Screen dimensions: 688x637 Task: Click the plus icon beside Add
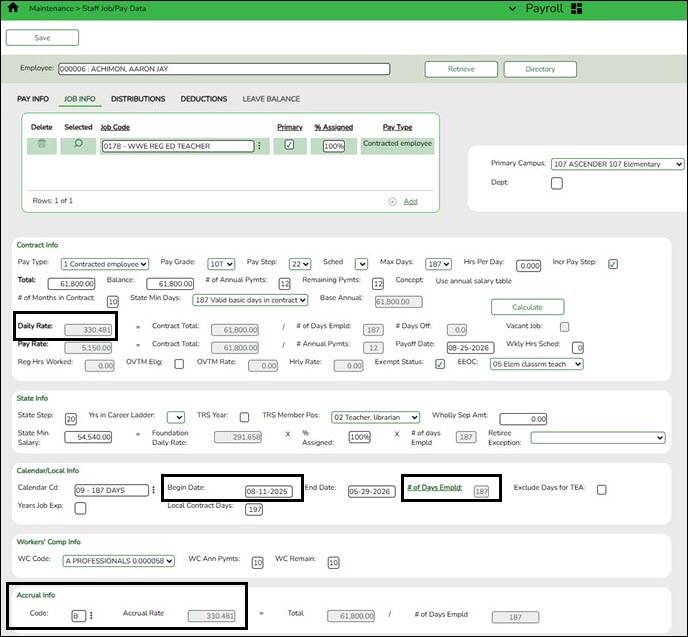(x=392, y=201)
